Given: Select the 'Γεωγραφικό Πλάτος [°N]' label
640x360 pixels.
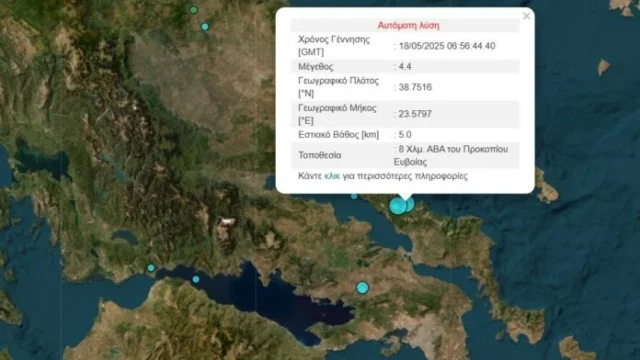Looking at the screenshot, I should (338, 87).
